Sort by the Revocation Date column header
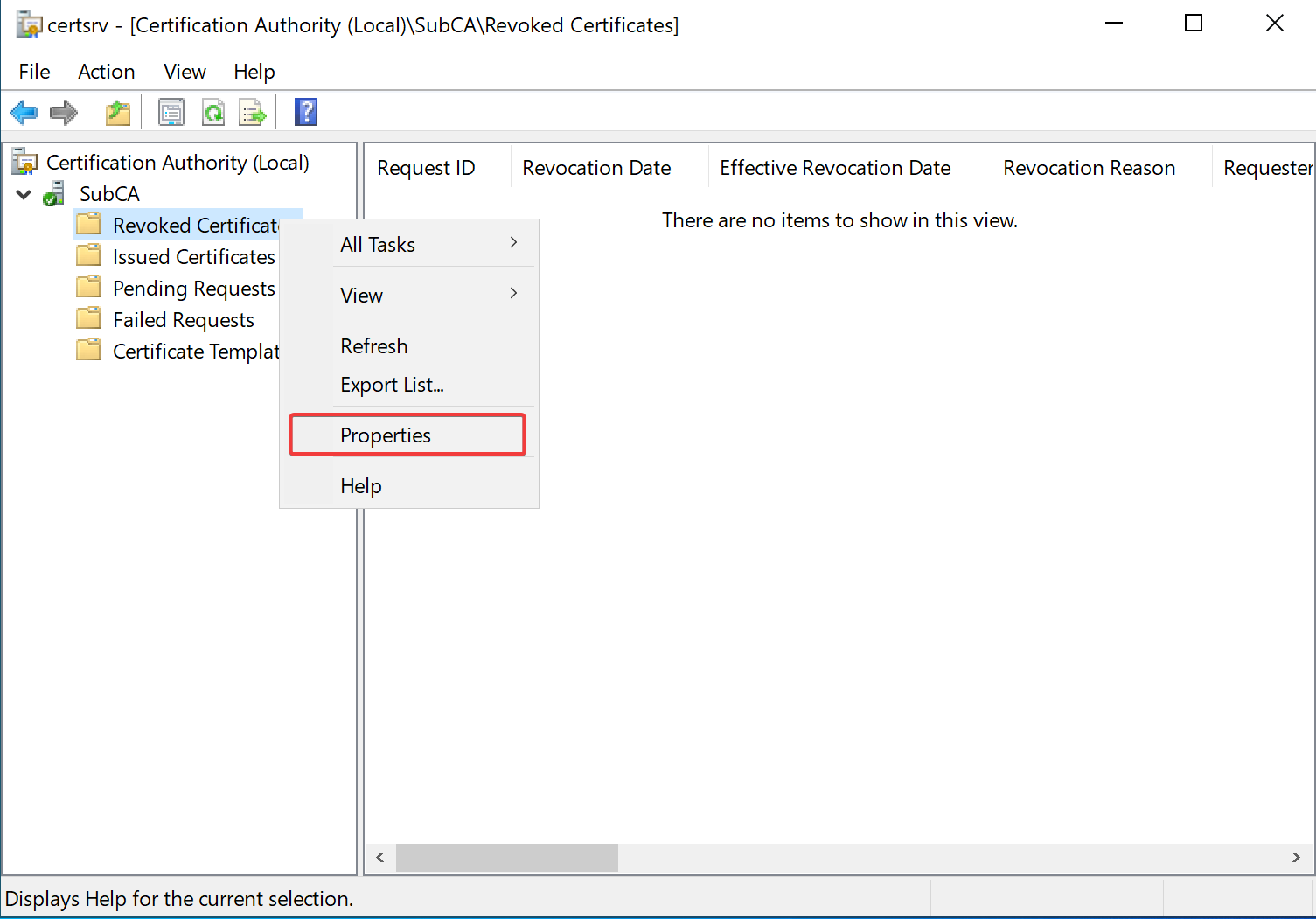1316x919 pixels. click(596, 168)
